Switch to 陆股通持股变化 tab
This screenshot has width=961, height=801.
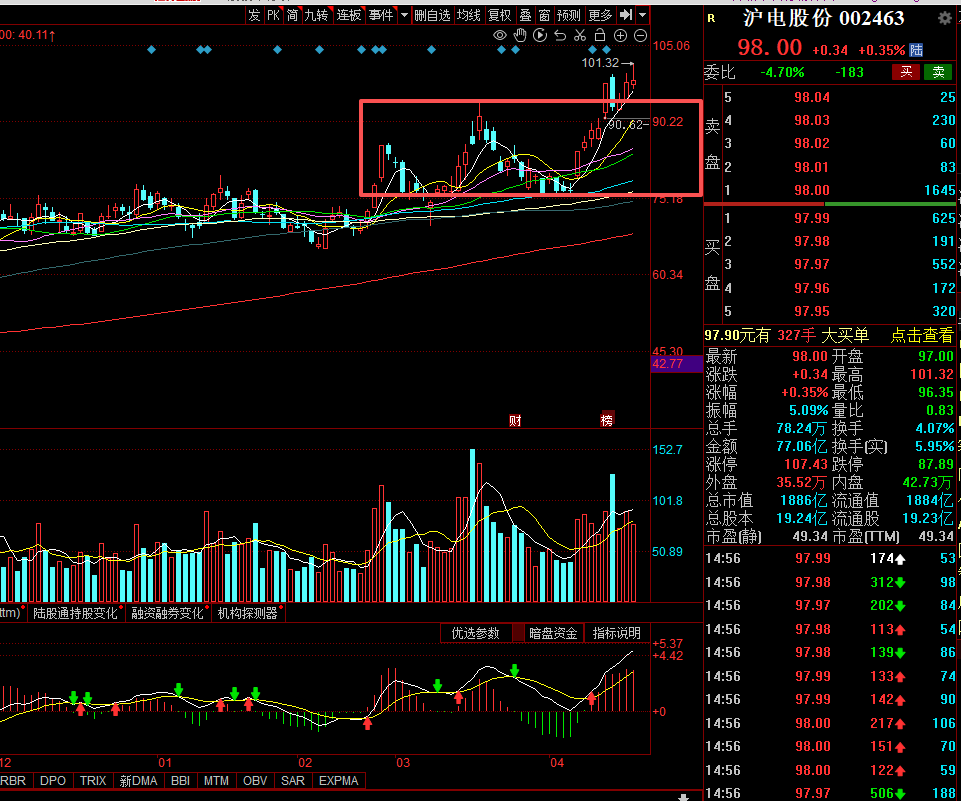pos(75,613)
